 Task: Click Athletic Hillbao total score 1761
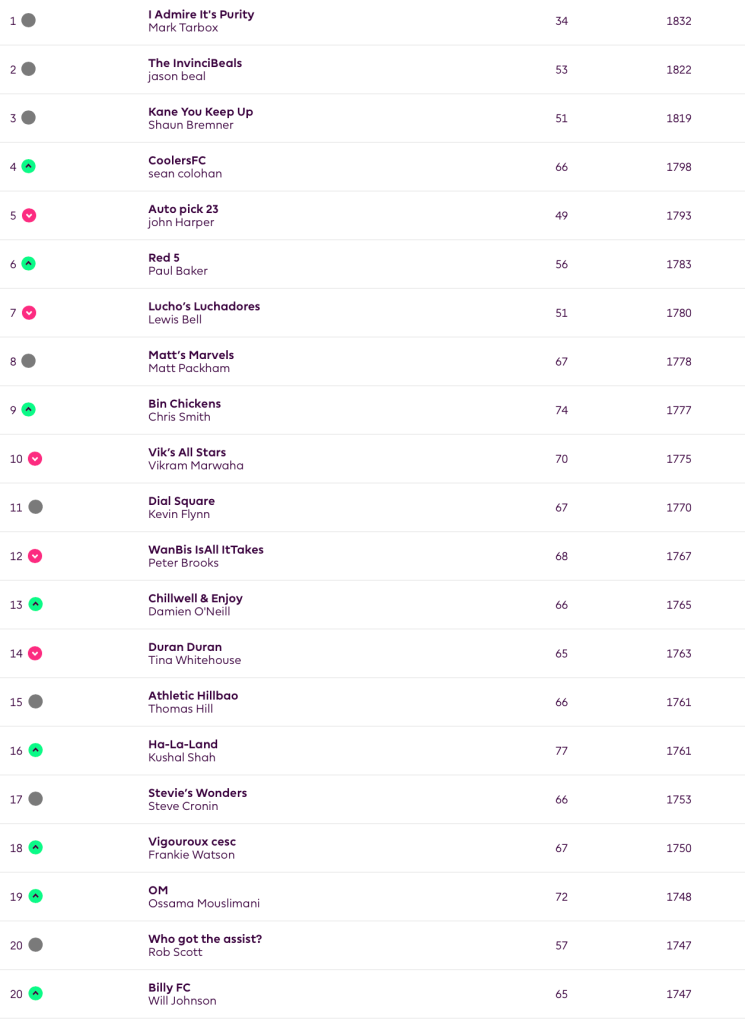(x=678, y=702)
